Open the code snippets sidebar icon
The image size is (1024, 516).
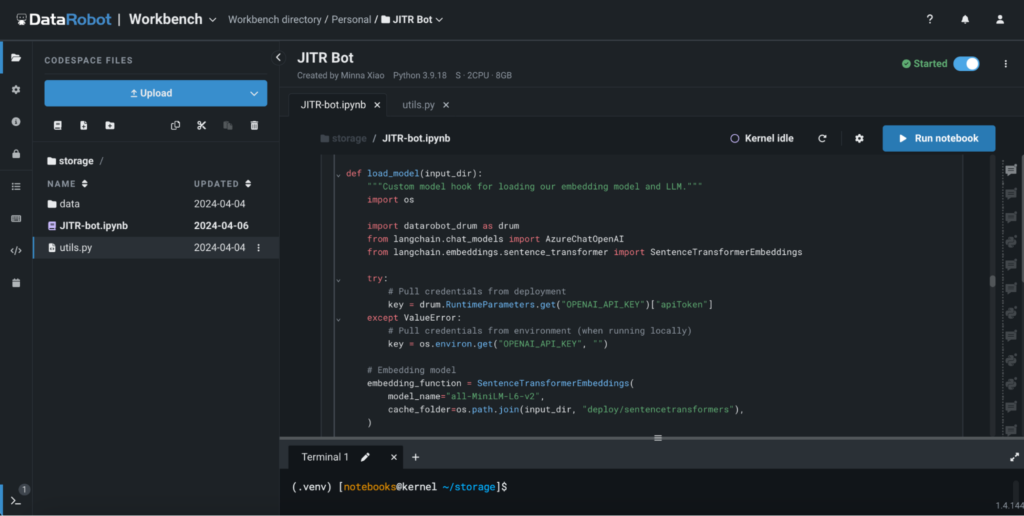click(x=15, y=251)
